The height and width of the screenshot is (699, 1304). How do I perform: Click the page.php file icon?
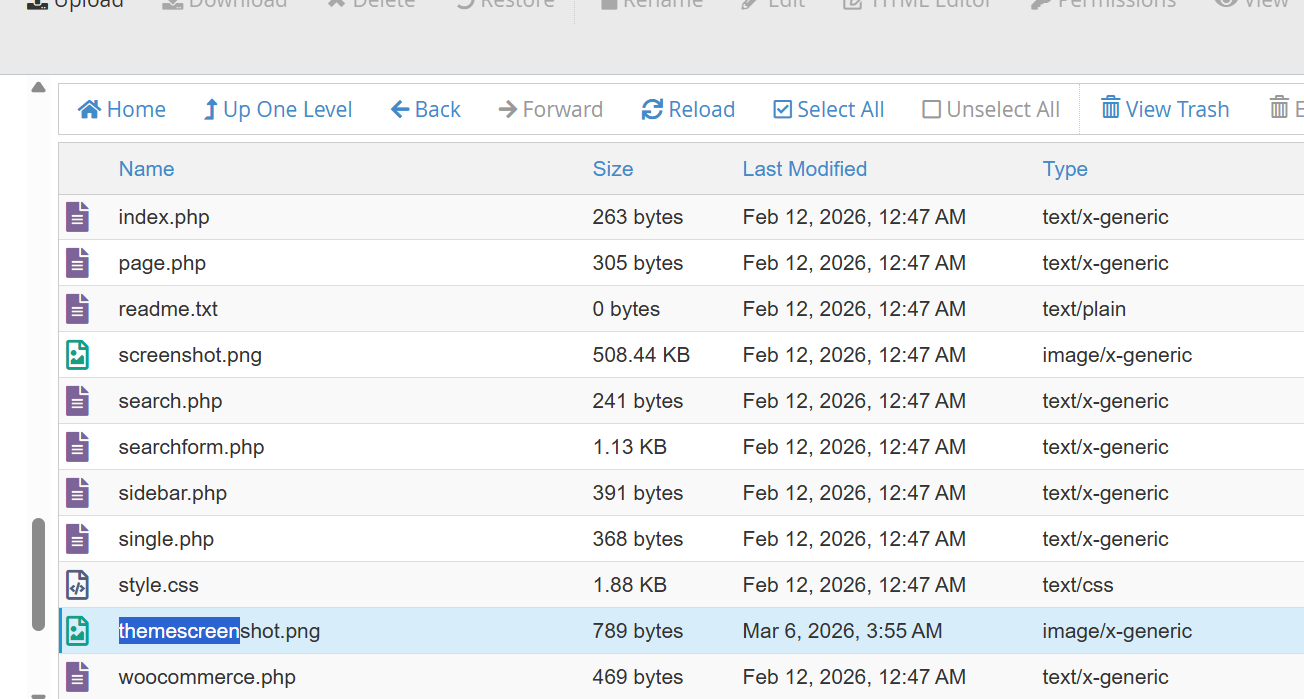pyautogui.click(x=78, y=263)
